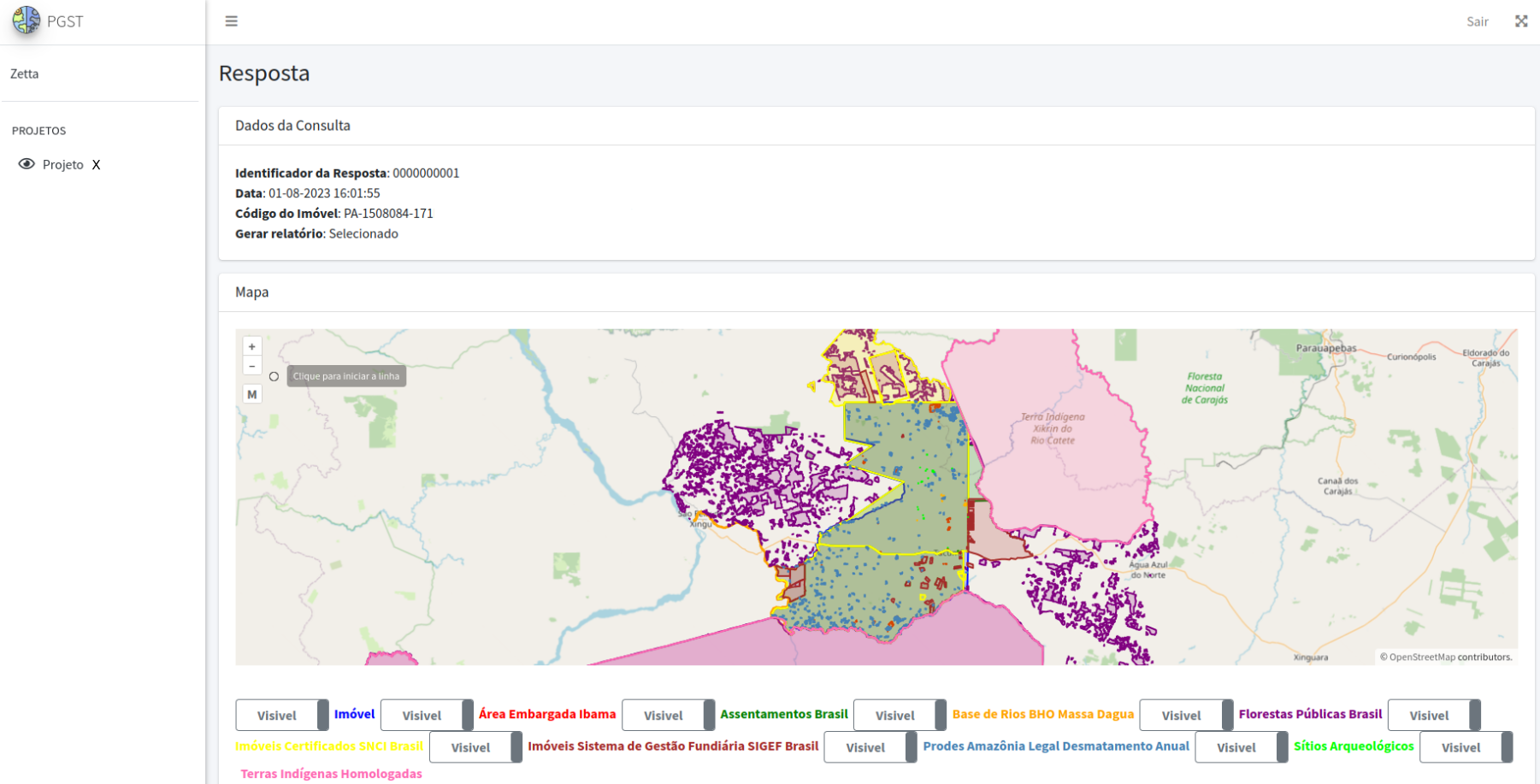This screenshot has width=1540, height=784.
Task: Activate the M measure tool
Action: pyautogui.click(x=251, y=394)
